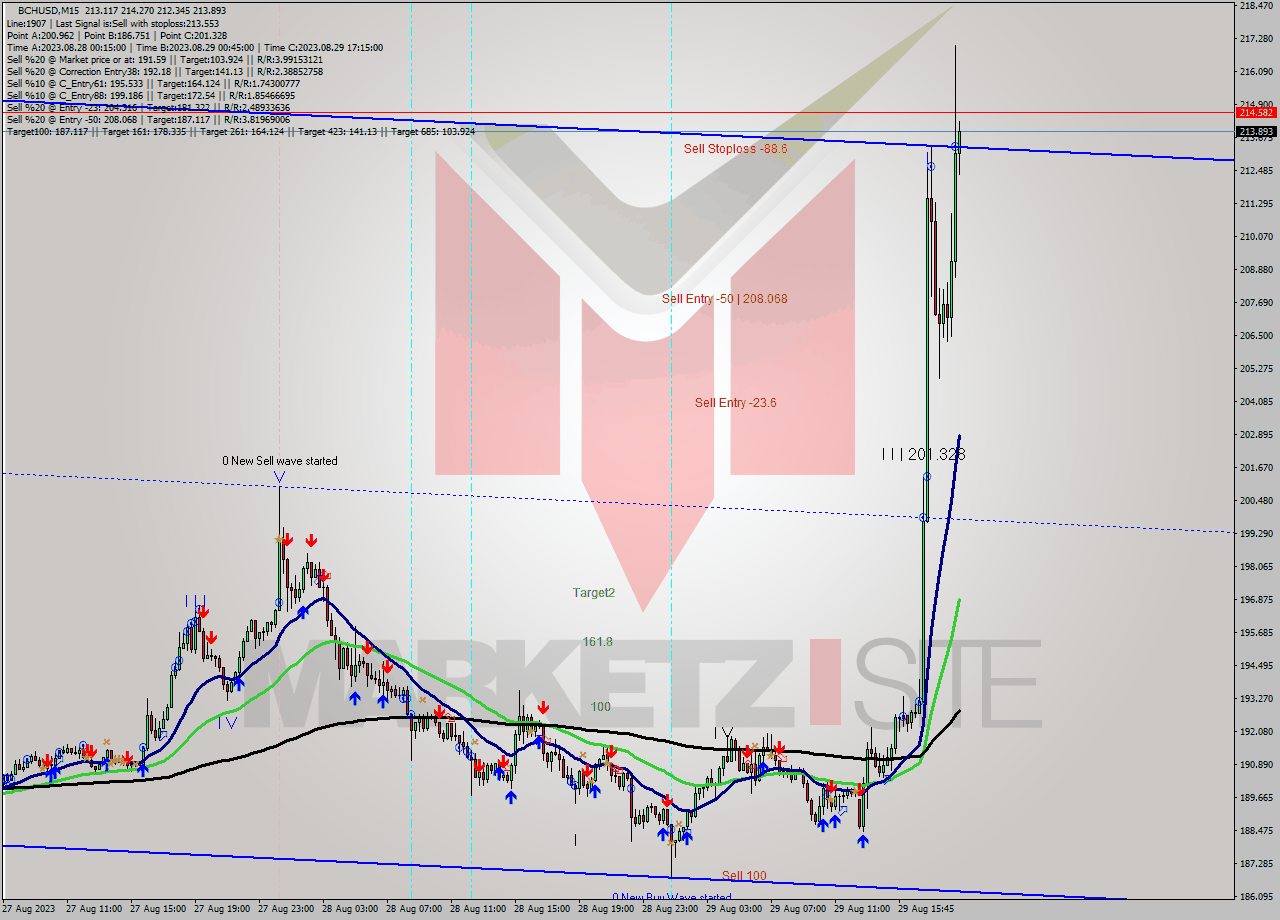The image size is (1280, 920).
Task: Click the '28 Aug 07:00' time label
Action: (x=414, y=909)
